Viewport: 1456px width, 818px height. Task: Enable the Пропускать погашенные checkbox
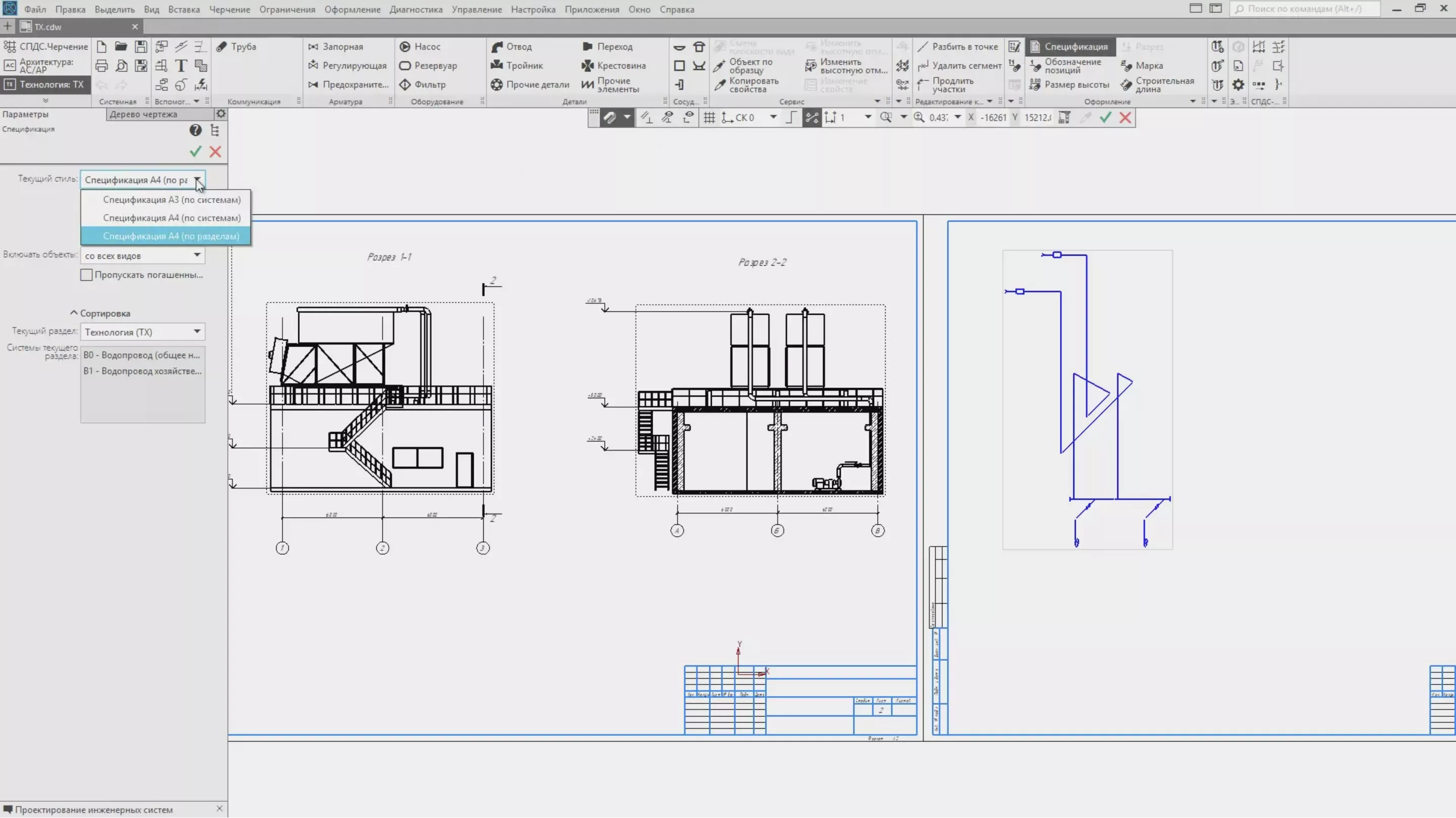(x=86, y=275)
